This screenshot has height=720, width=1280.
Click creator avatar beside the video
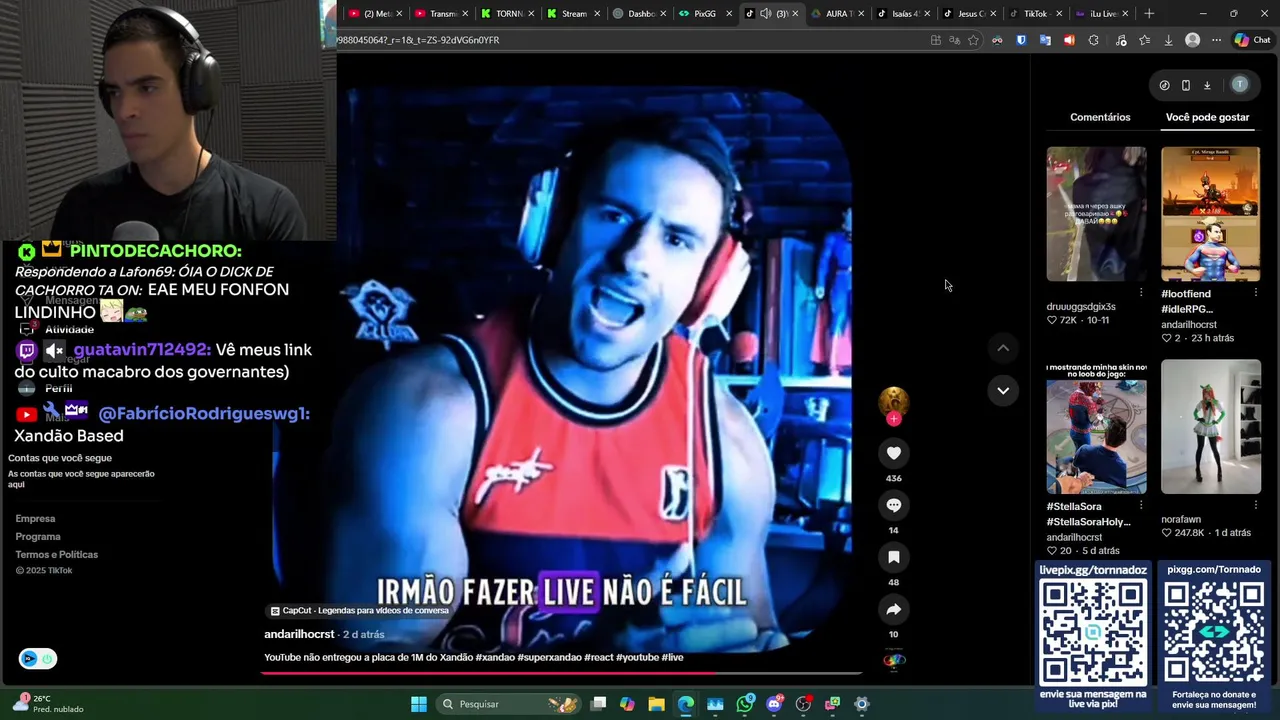[x=893, y=401]
